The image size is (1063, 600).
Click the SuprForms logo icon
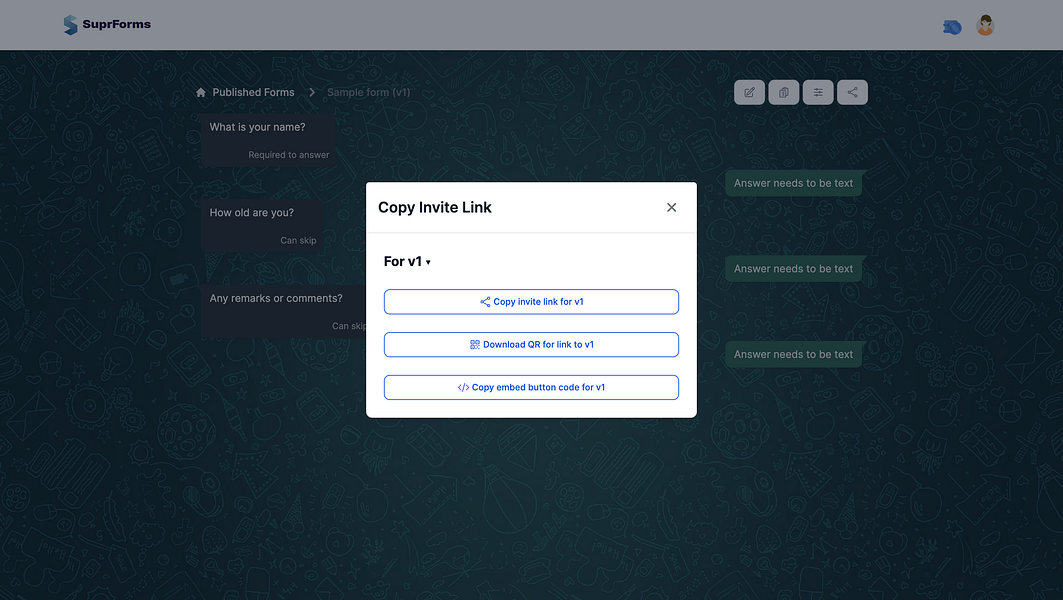(70, 24)
